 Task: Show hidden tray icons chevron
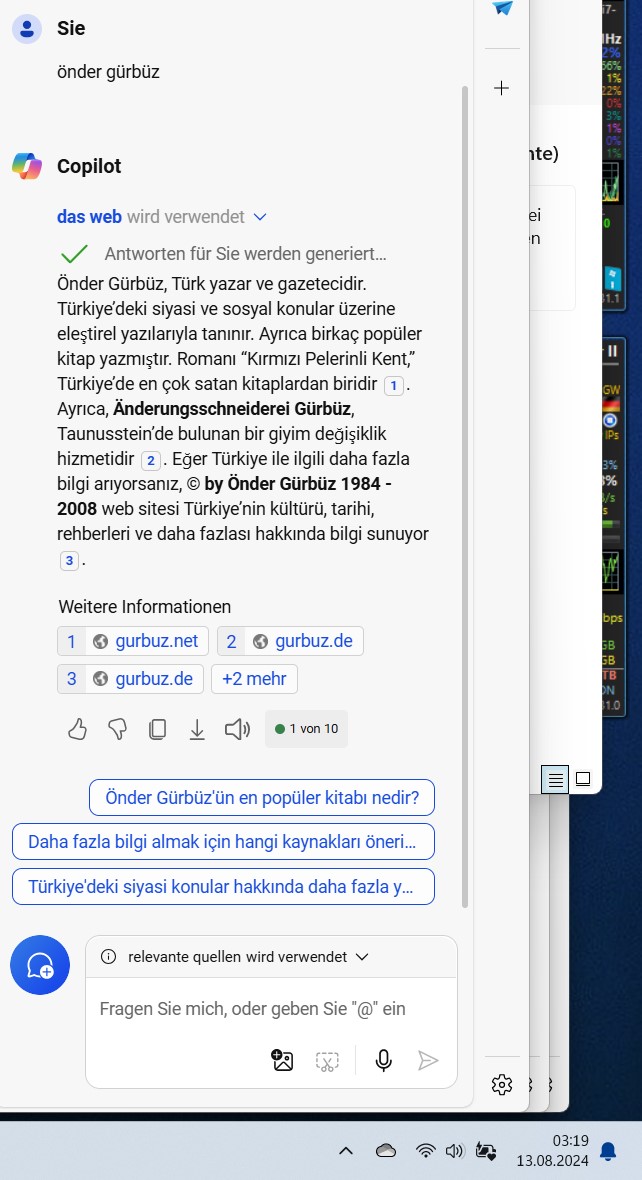coord(345,1151)
